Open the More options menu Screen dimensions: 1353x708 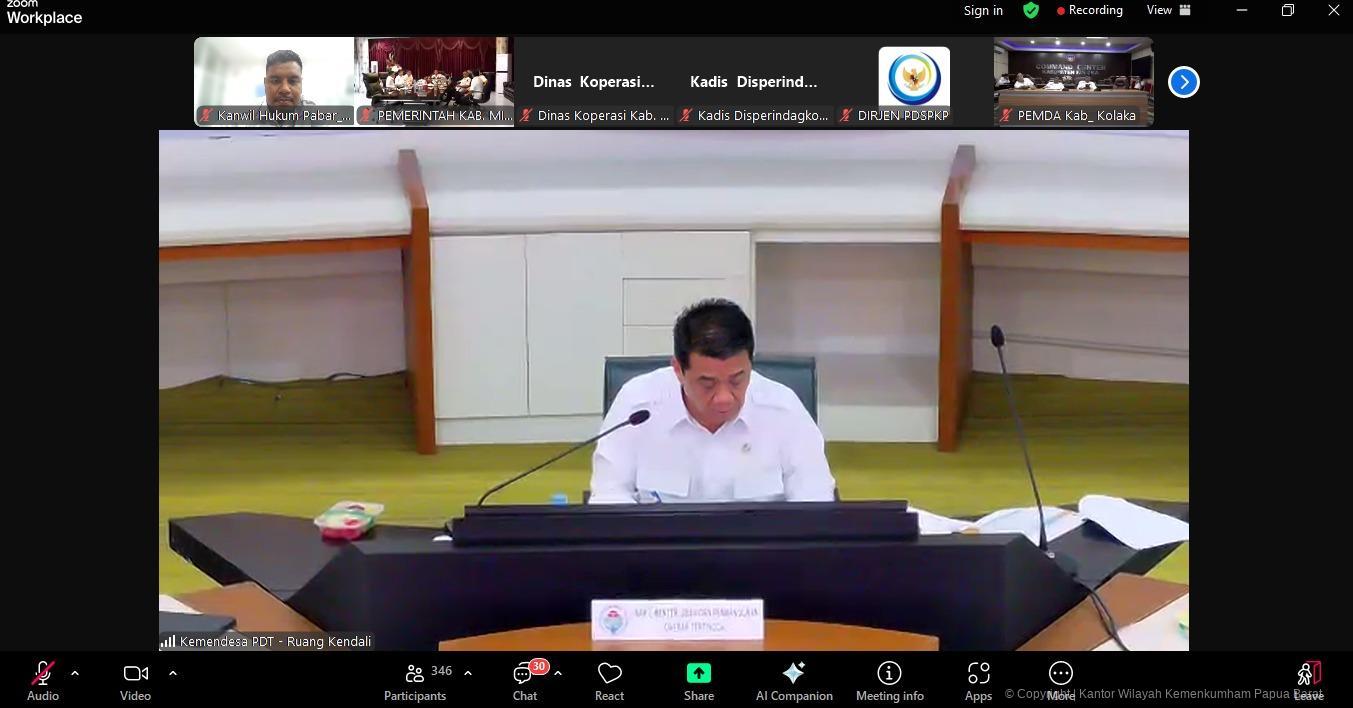click(1060, 680)
